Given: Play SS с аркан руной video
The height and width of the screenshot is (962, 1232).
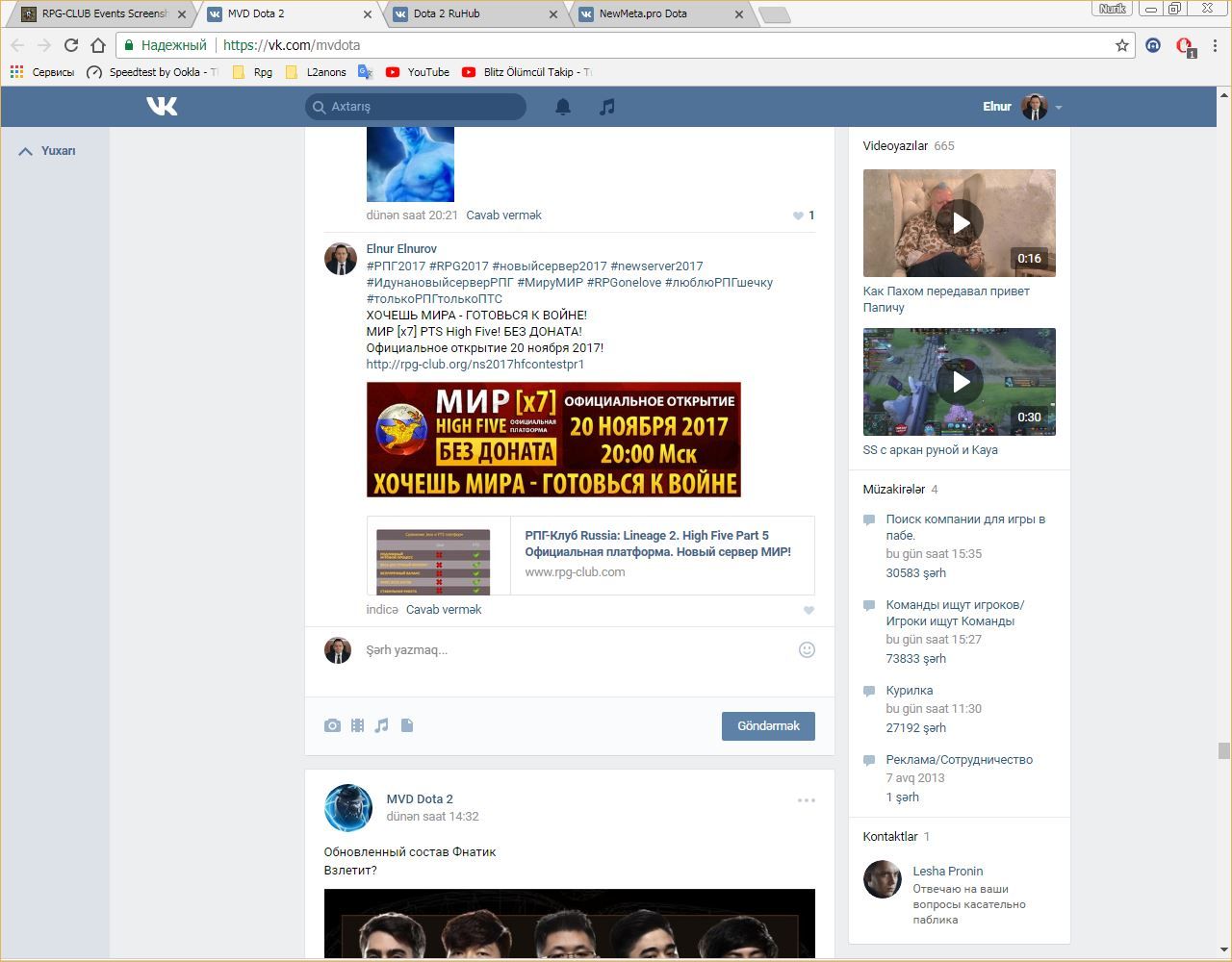Looking at the screenshot, I should 960,382.
